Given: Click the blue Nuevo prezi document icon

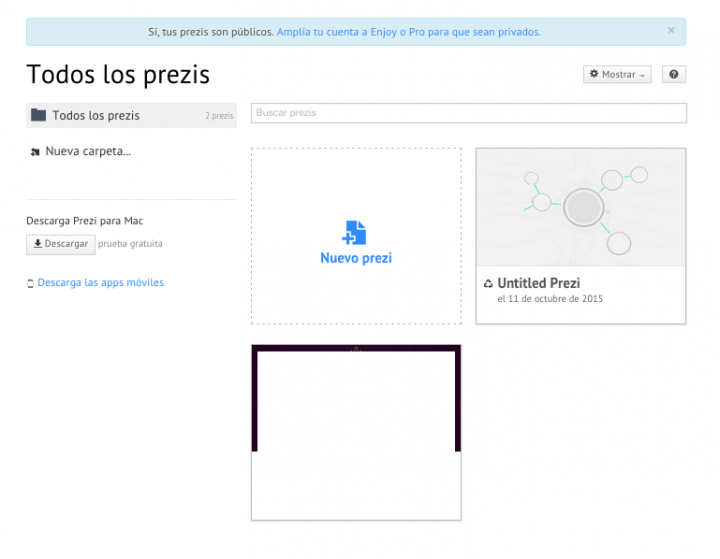Looking at the screenshot, I should click(x=355, y=233).
